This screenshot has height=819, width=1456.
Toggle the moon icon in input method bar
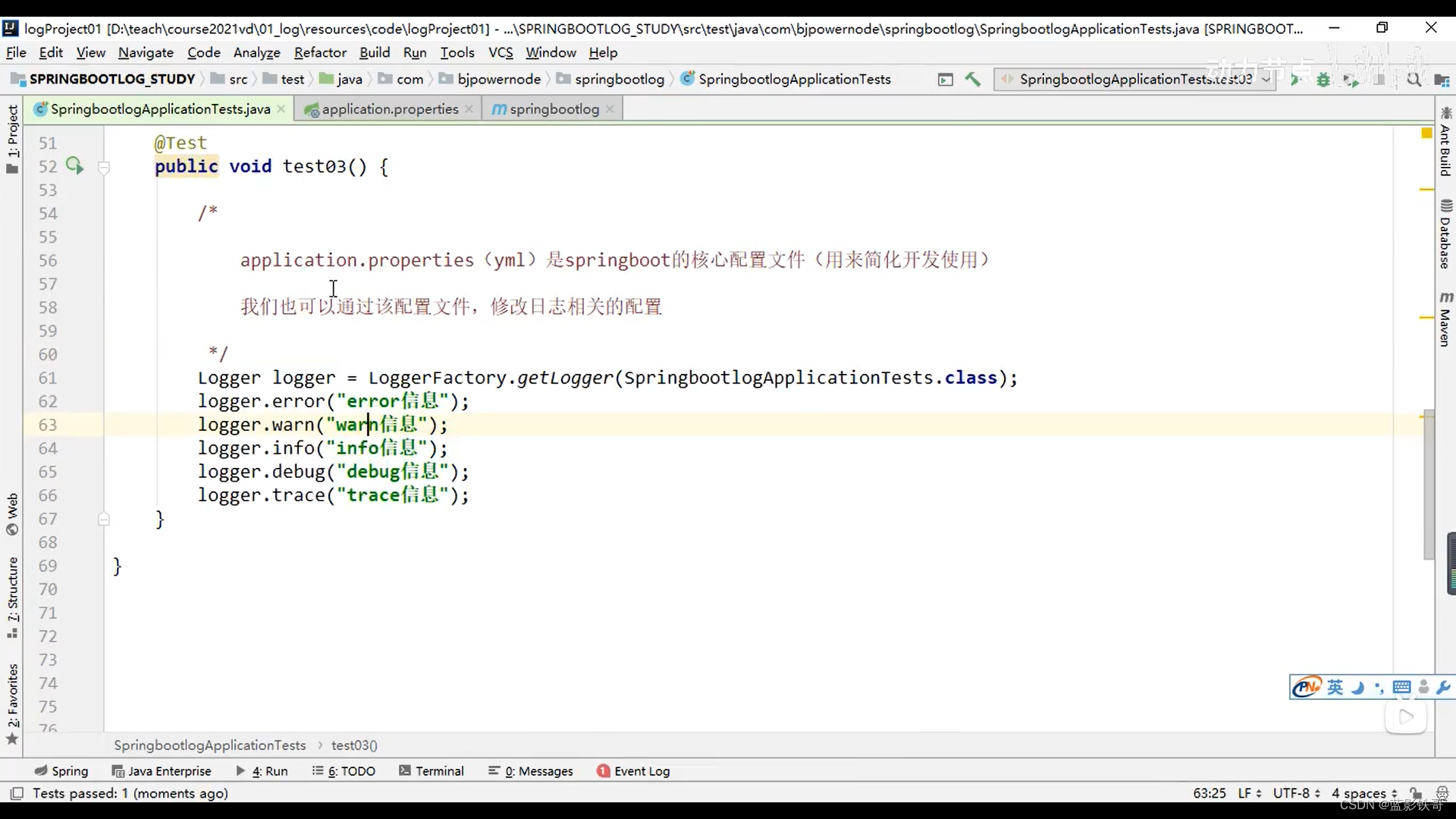click(x=1357, y=687)
